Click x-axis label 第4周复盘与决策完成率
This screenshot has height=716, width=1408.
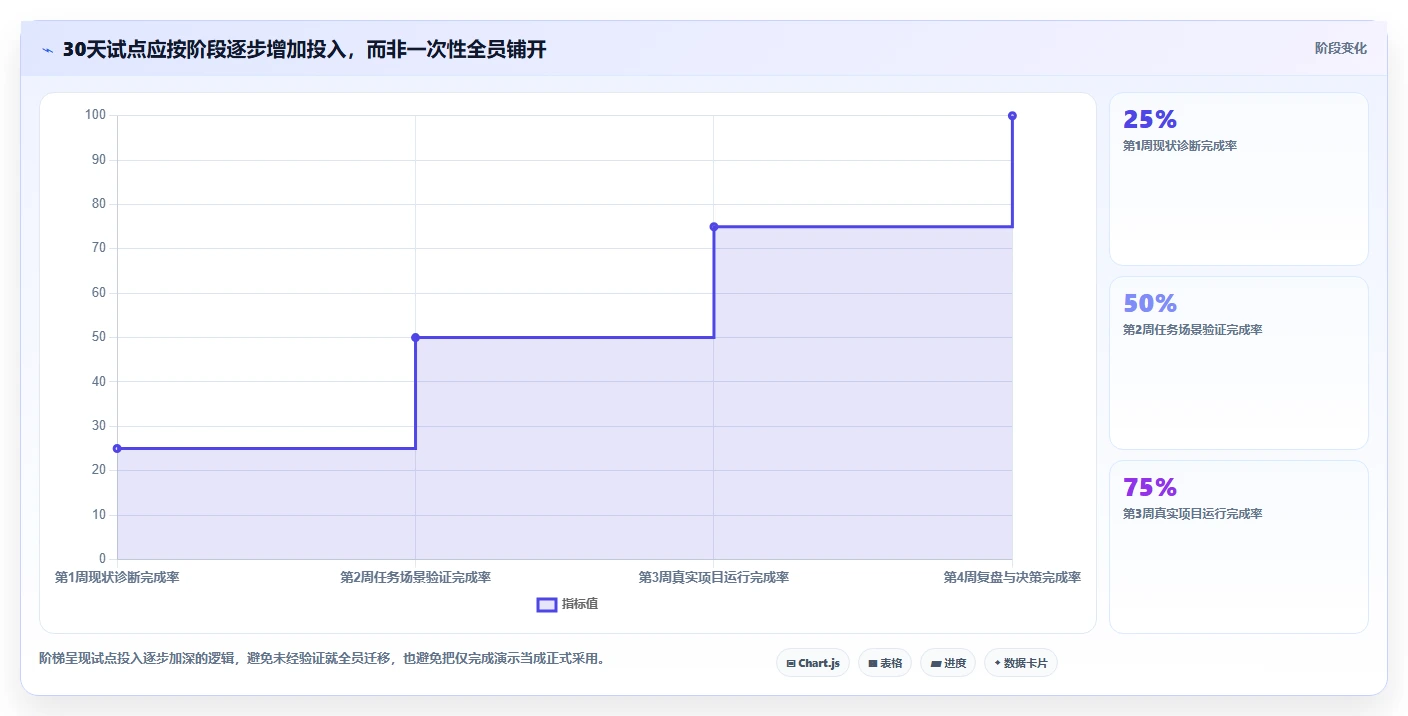pyautogui.click(x=1012, y=577)
